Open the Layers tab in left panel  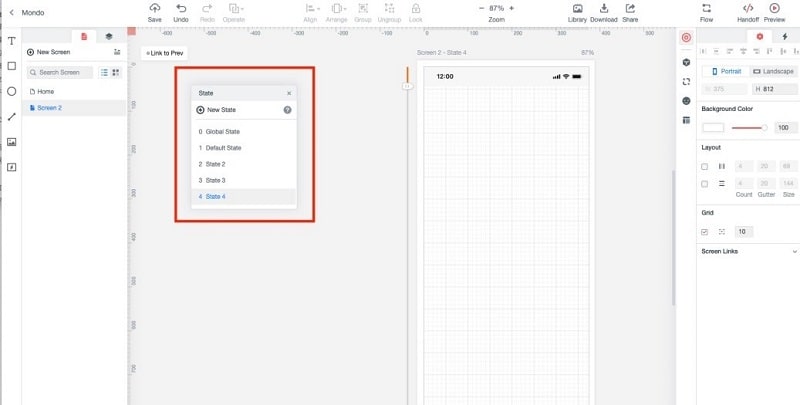click(x=109, y=37)
